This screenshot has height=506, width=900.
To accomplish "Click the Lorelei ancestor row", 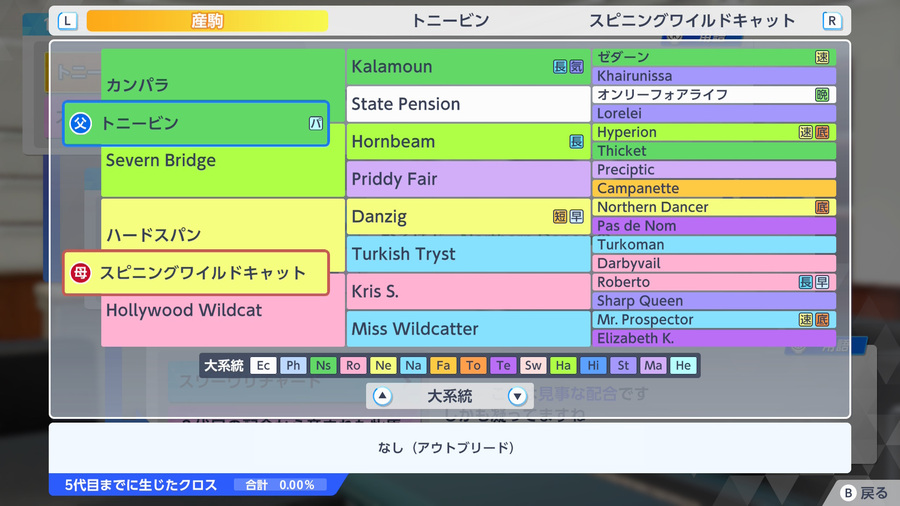I will pyautogui.click(x=713, y=114).
